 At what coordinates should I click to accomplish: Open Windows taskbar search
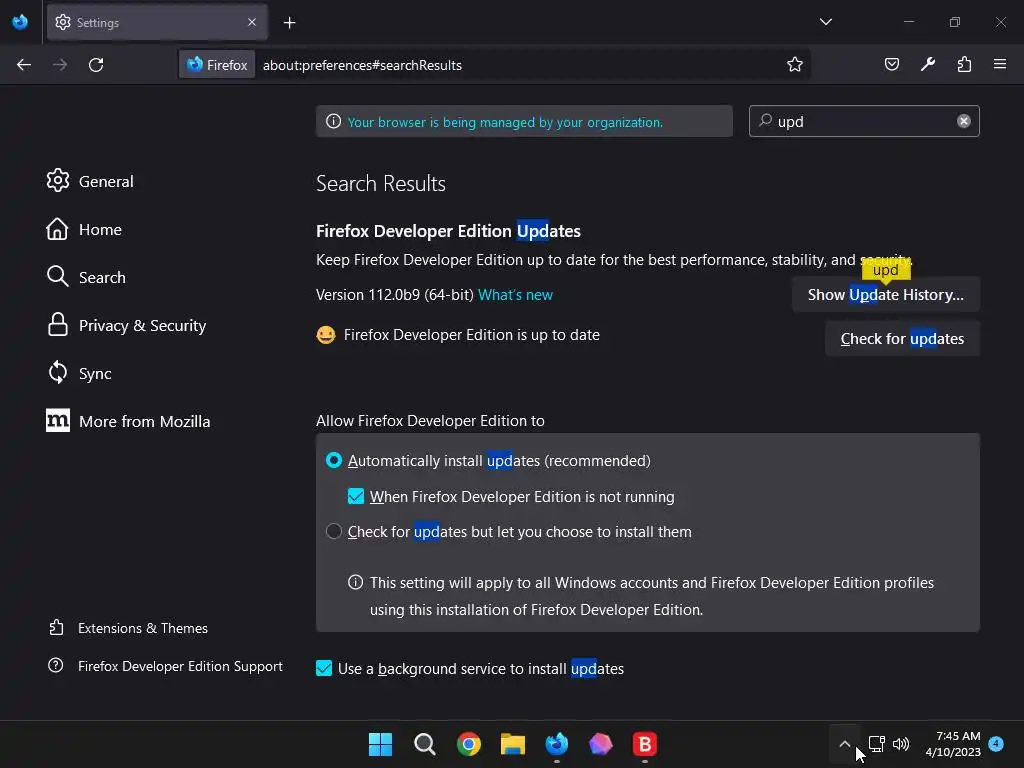click(x=424, y=744)
